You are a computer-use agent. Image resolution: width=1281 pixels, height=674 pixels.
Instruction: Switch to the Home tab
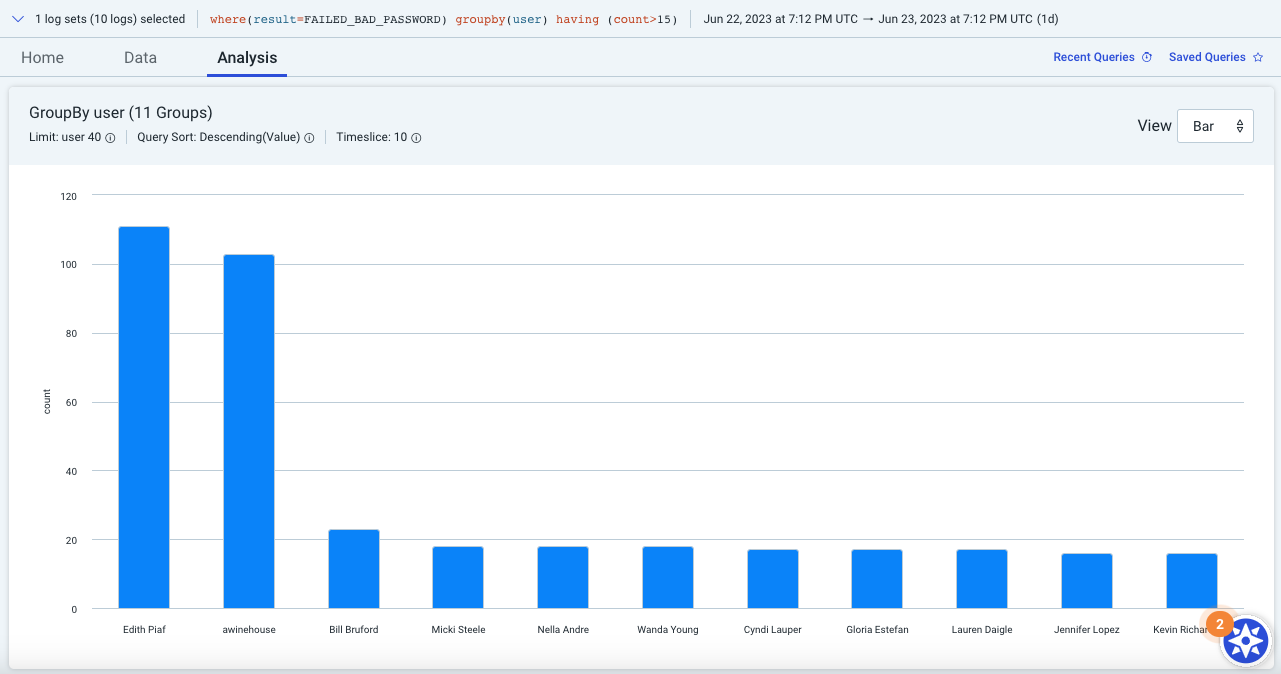coord(42,58)
